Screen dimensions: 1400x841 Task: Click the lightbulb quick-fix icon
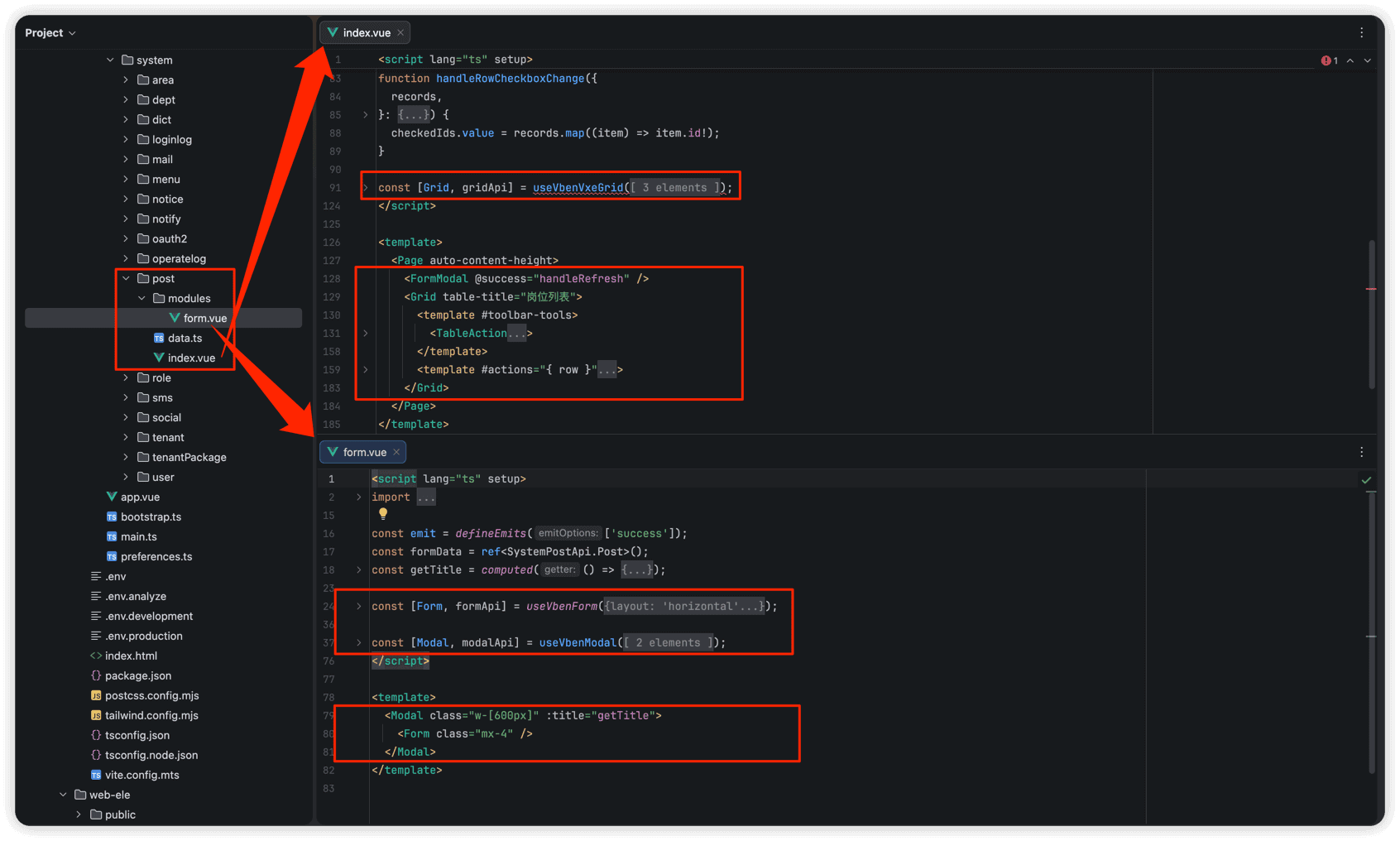tap(383, 514)
